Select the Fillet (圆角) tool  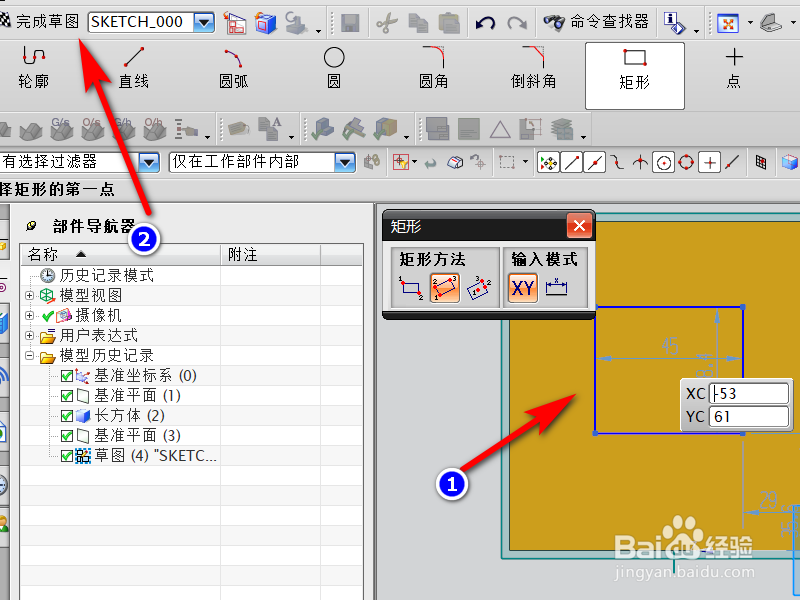(x=434, y=68)
